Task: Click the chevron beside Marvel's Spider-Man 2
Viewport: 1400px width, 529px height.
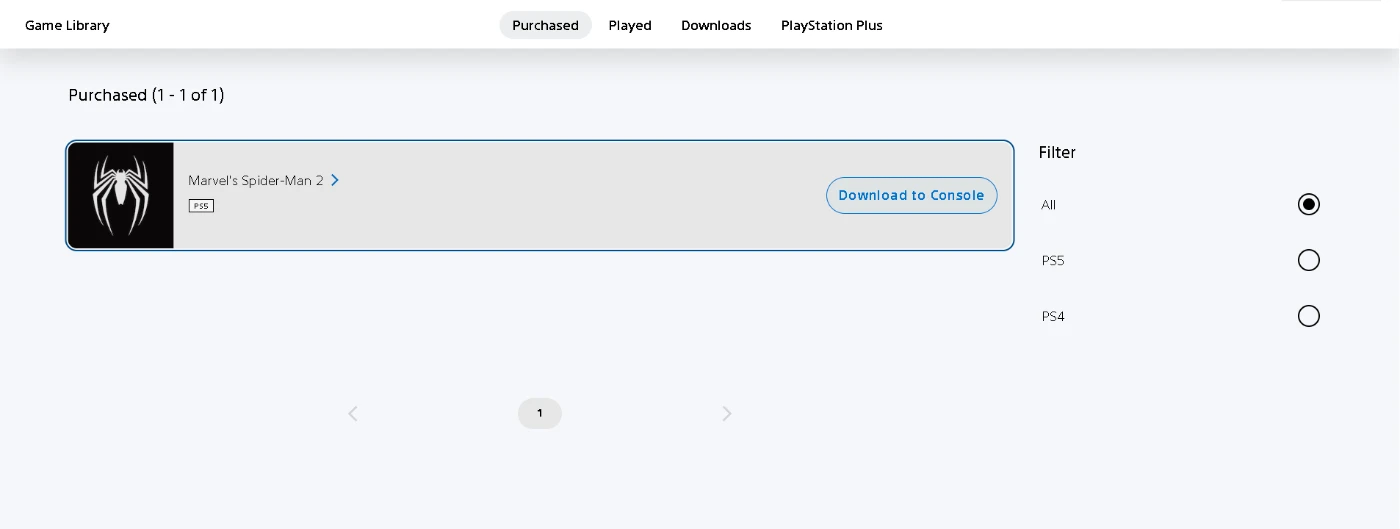Action: [335, 180]
